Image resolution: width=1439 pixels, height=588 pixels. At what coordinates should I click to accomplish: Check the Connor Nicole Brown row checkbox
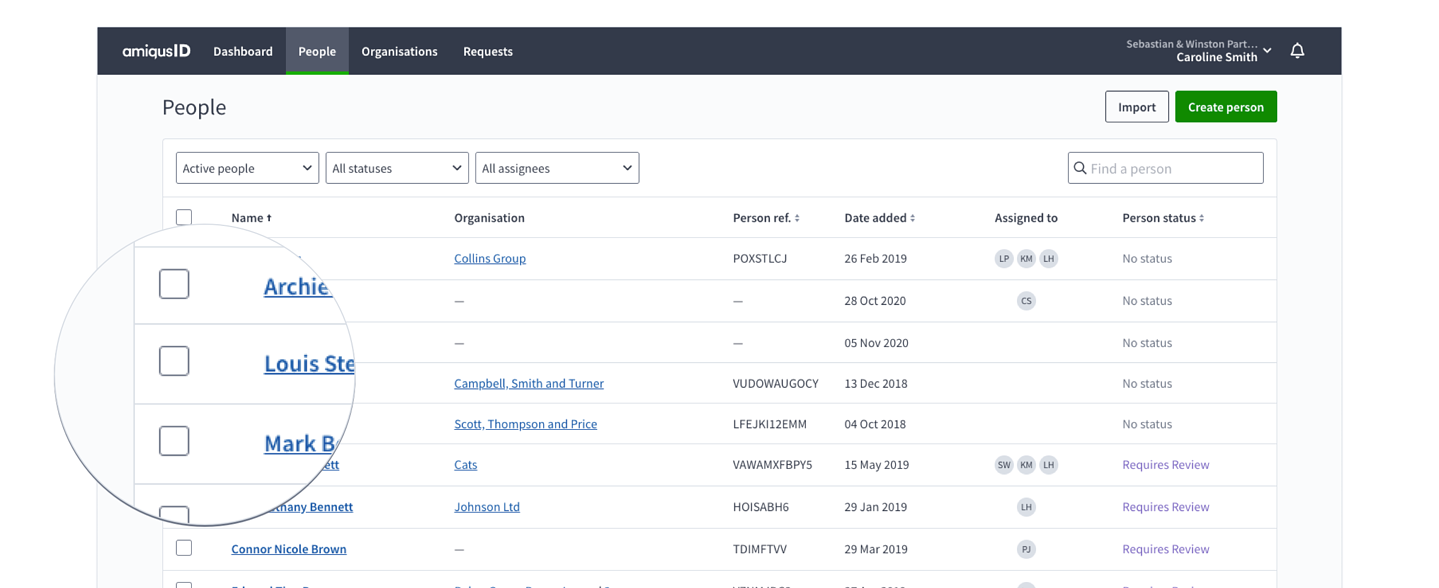(184, 548)
